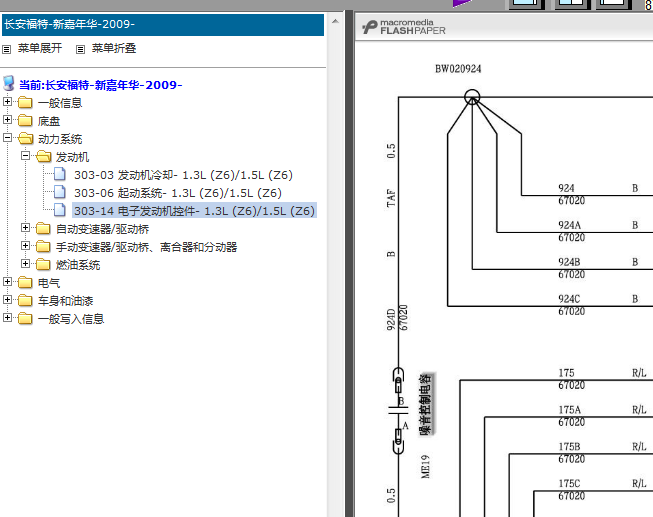Open document 303-06 起动系统
The height and width of the screenshot is (517, 653).
pos(178,193)
